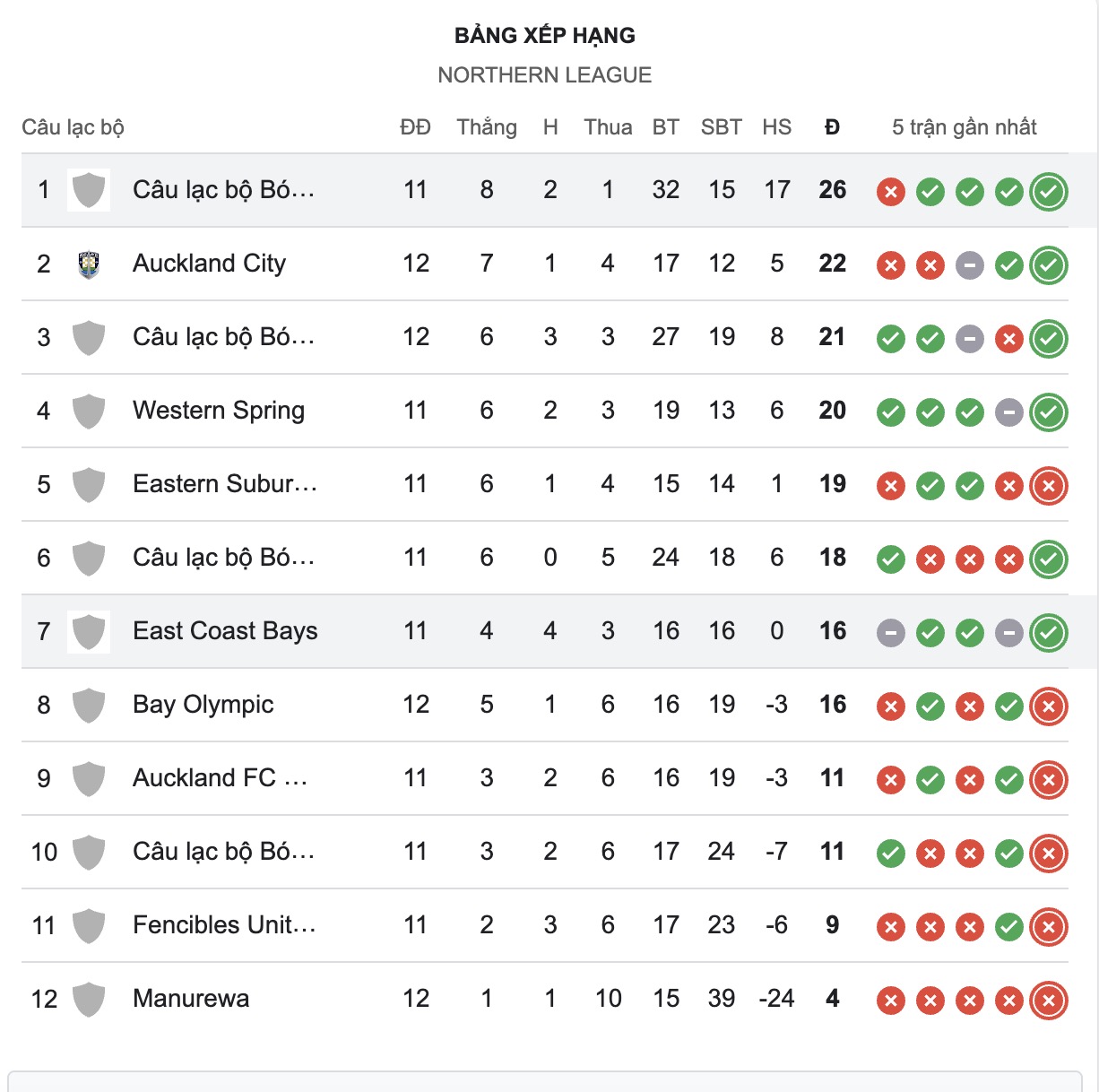1099x1092 pixels.
Task: Click the Thắng column header
Action: coord(487,127)
